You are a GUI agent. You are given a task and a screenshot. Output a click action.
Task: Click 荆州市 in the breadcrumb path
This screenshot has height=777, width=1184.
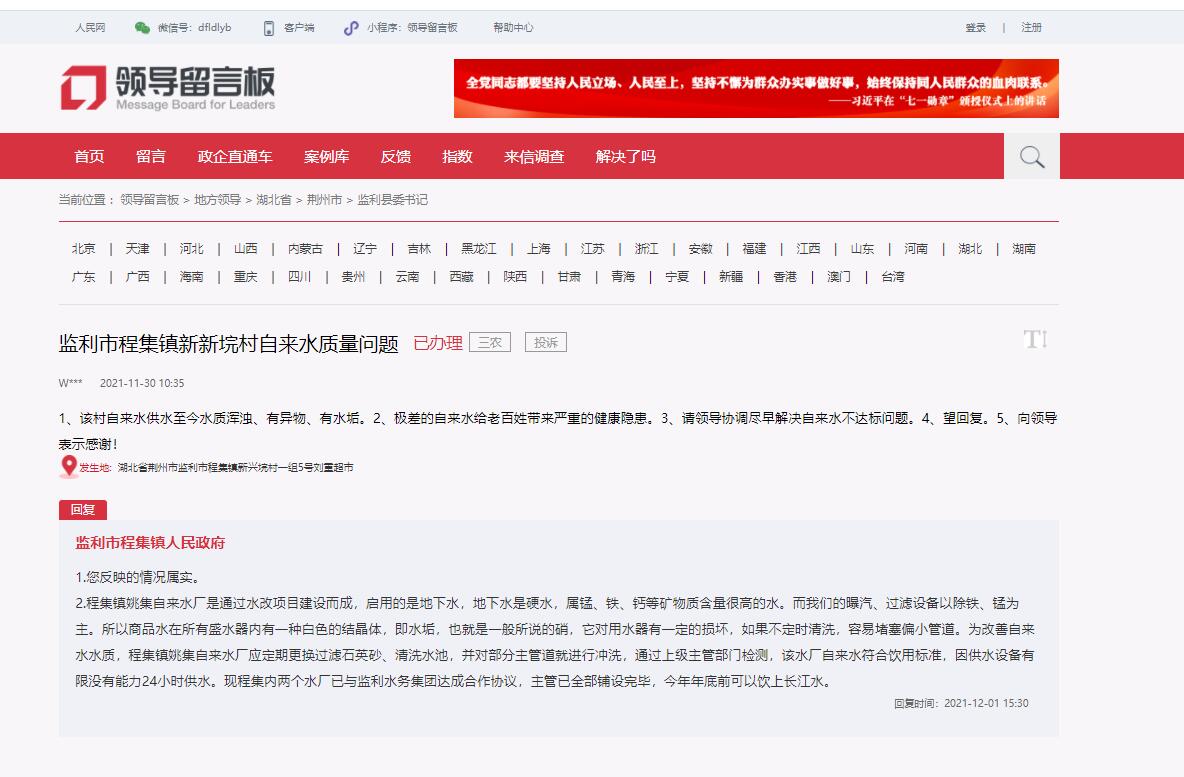click(x=324, y=200)
